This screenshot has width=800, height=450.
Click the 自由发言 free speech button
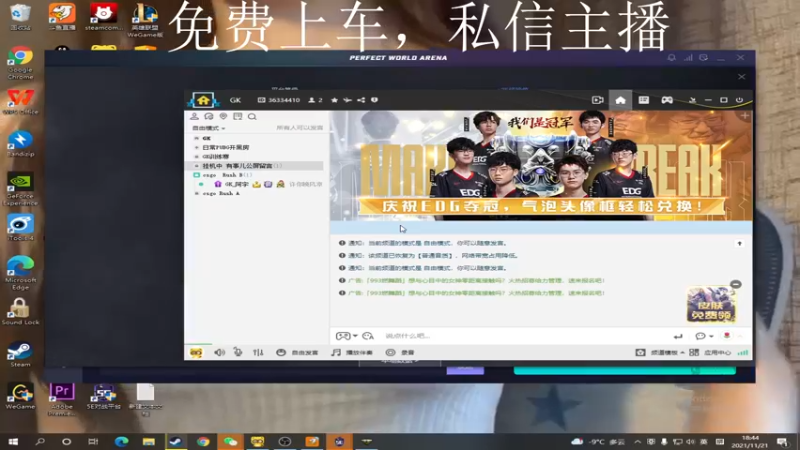click(x=297, y=353)
